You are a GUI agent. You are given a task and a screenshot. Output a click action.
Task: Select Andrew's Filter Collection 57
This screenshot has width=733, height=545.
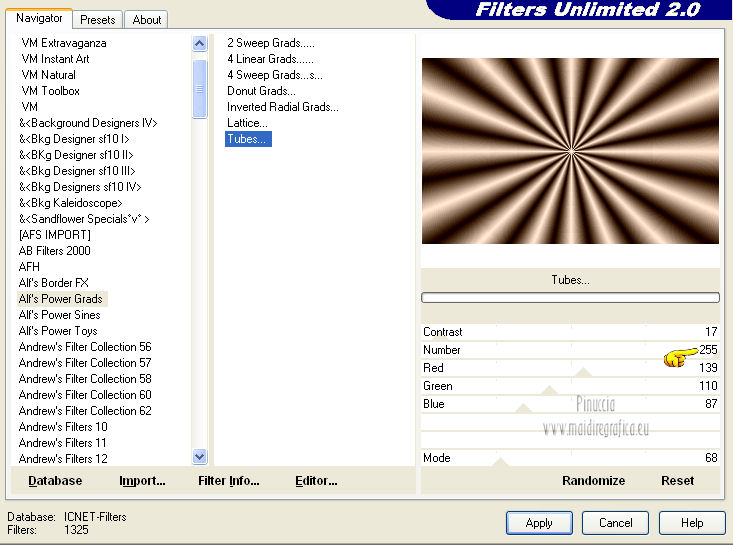pyautogui.click(x=85, y=363)
